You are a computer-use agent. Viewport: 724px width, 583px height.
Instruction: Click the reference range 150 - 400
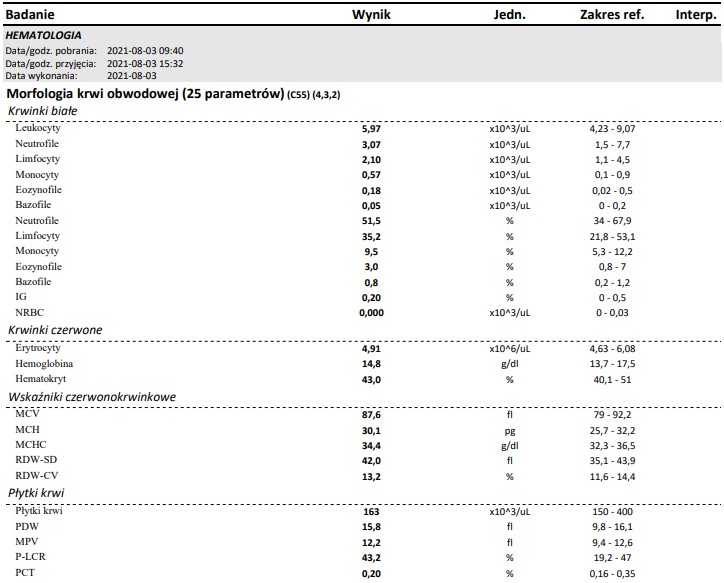point(612,512)
